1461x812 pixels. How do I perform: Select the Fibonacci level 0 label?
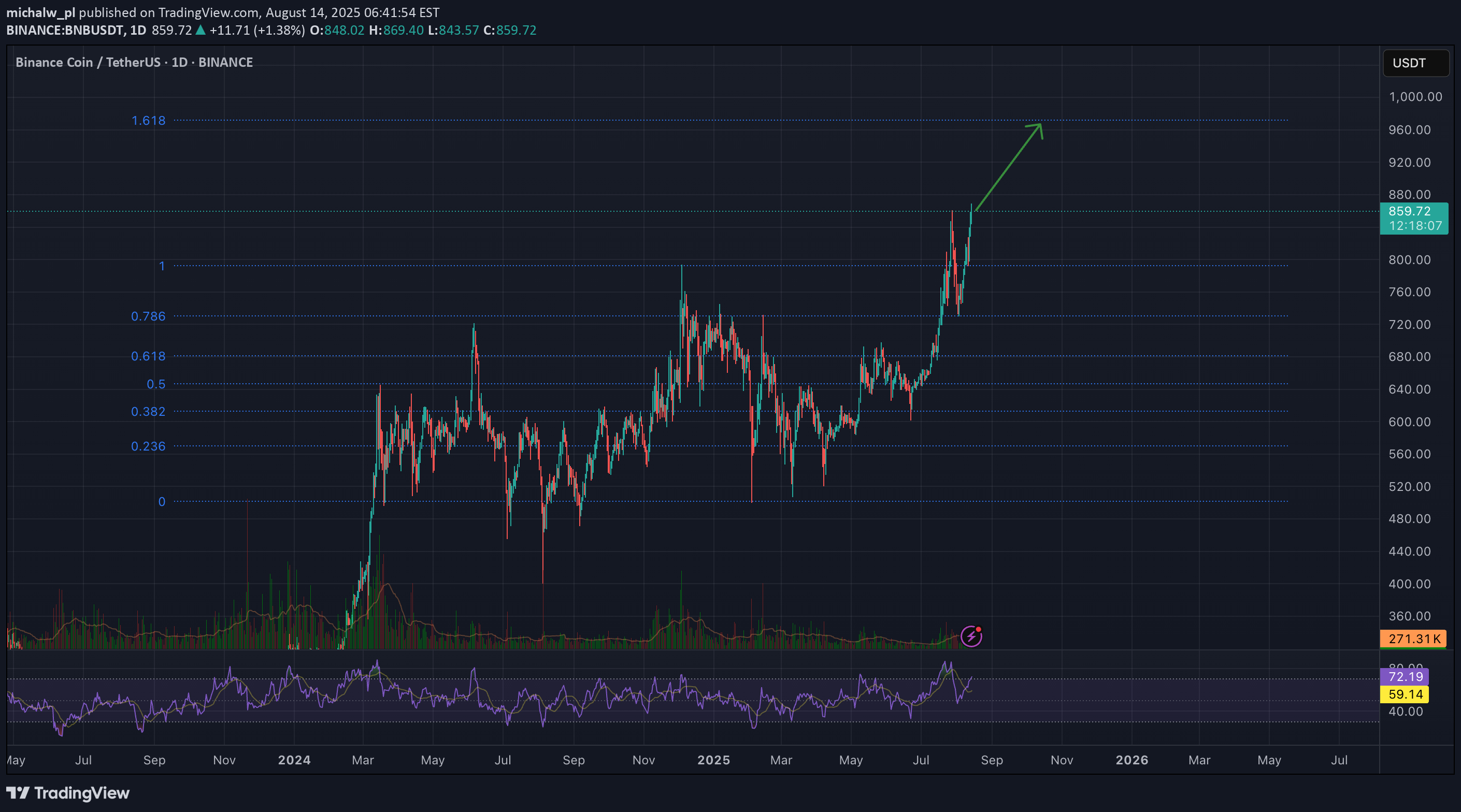click(x=162, y=501)
